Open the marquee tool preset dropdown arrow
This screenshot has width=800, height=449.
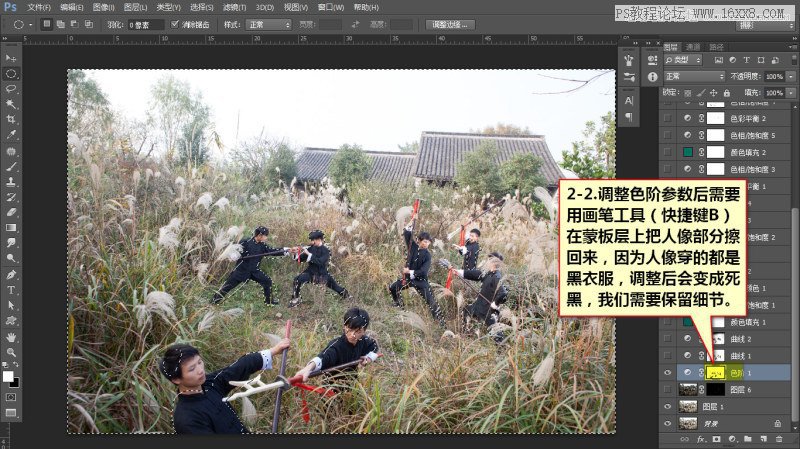point(31,24)
